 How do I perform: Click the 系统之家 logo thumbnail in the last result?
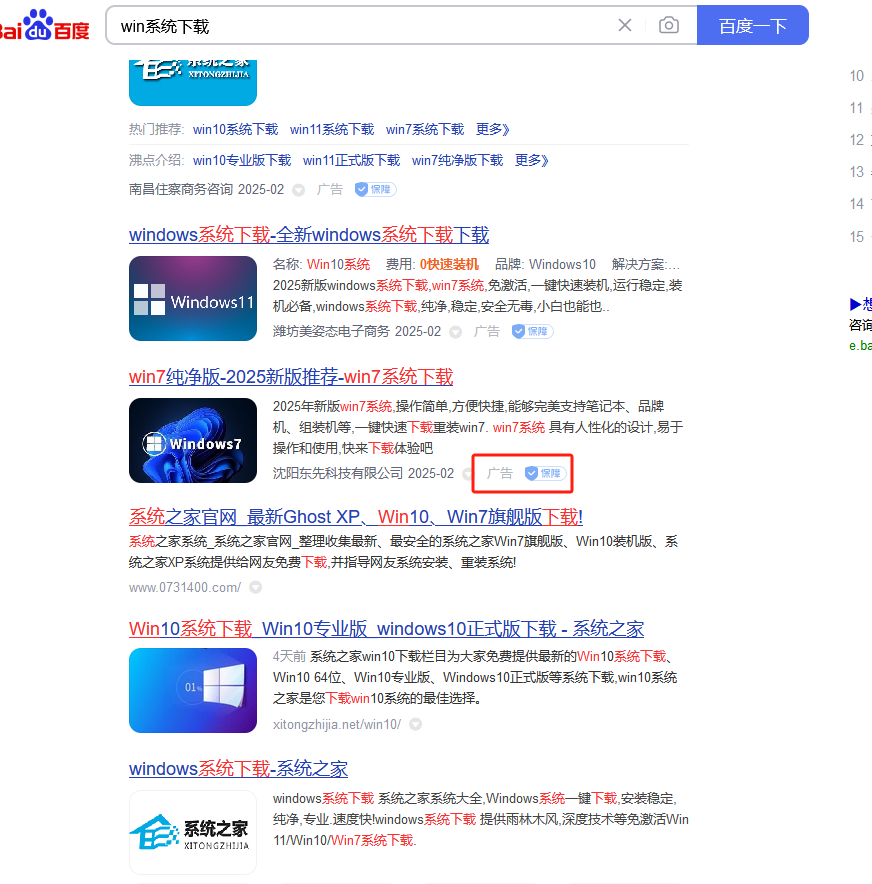pyautogui.click(x=193, y=833)
